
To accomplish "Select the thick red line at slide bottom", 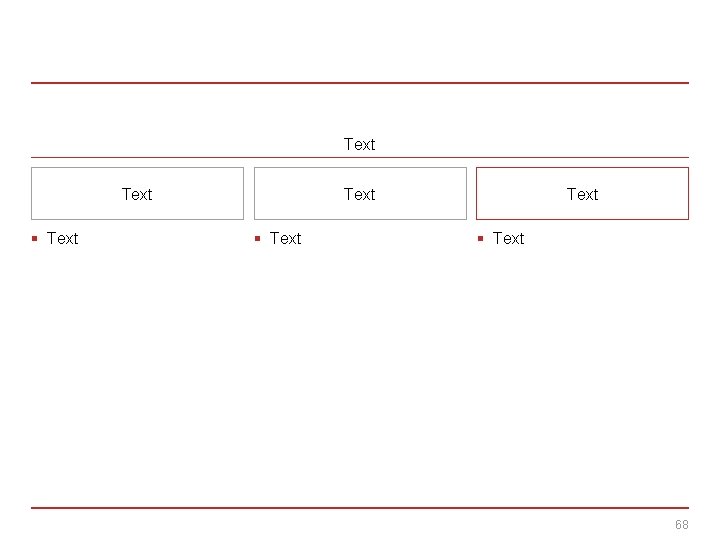I will [360, 508].
